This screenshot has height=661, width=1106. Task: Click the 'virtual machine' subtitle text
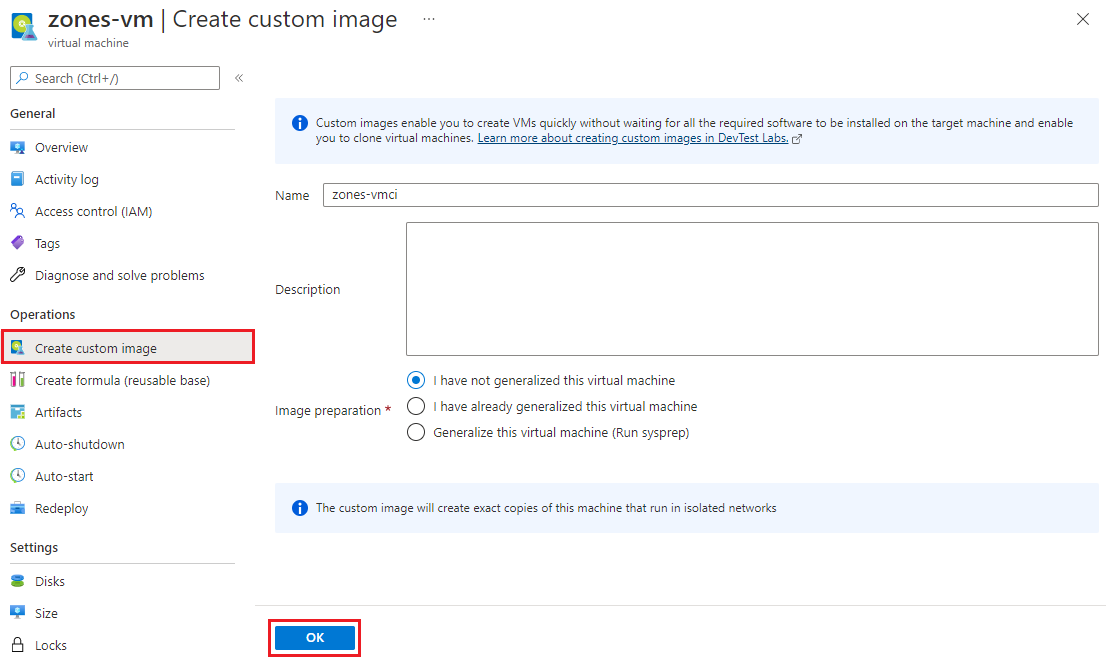pyautogui.click(x=88, y=43)
